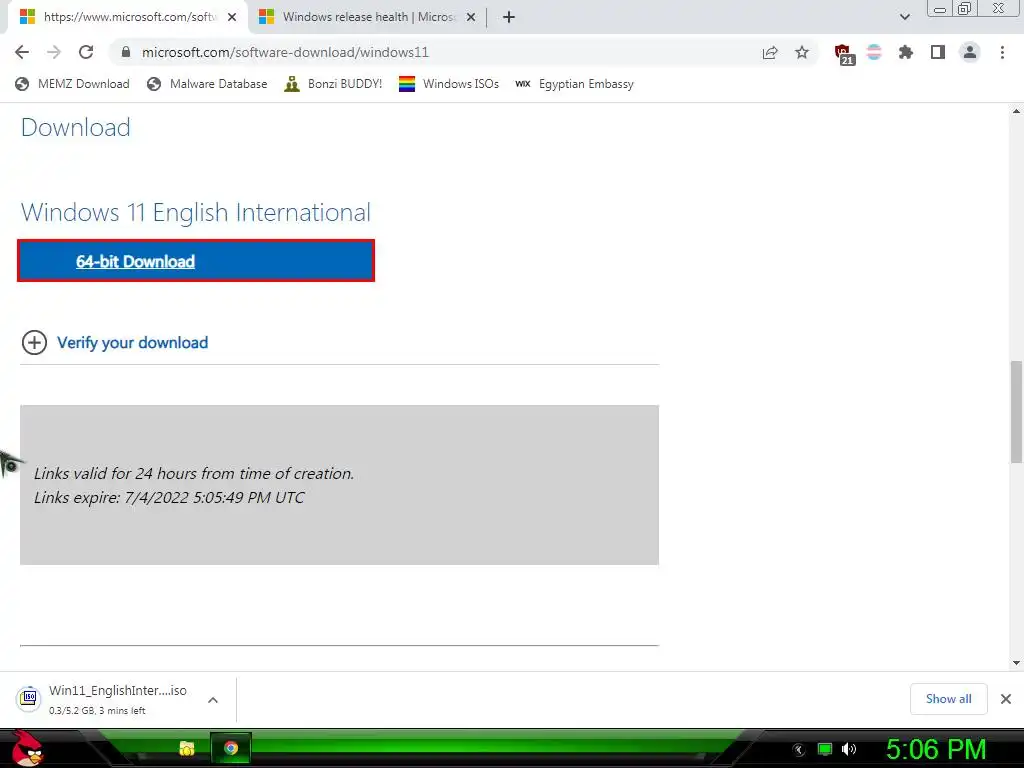Open the Extensions puzzle menu

click(x=906, y=52)
